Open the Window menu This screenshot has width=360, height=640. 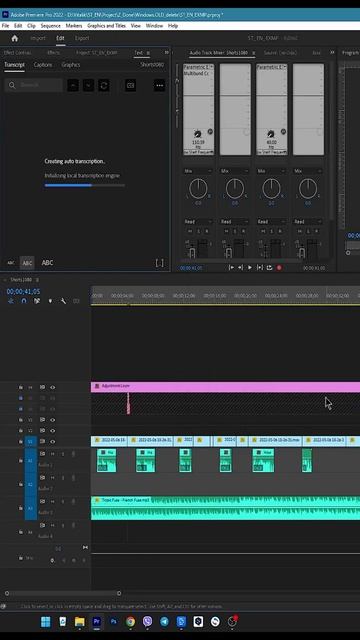tap(154, 26)
